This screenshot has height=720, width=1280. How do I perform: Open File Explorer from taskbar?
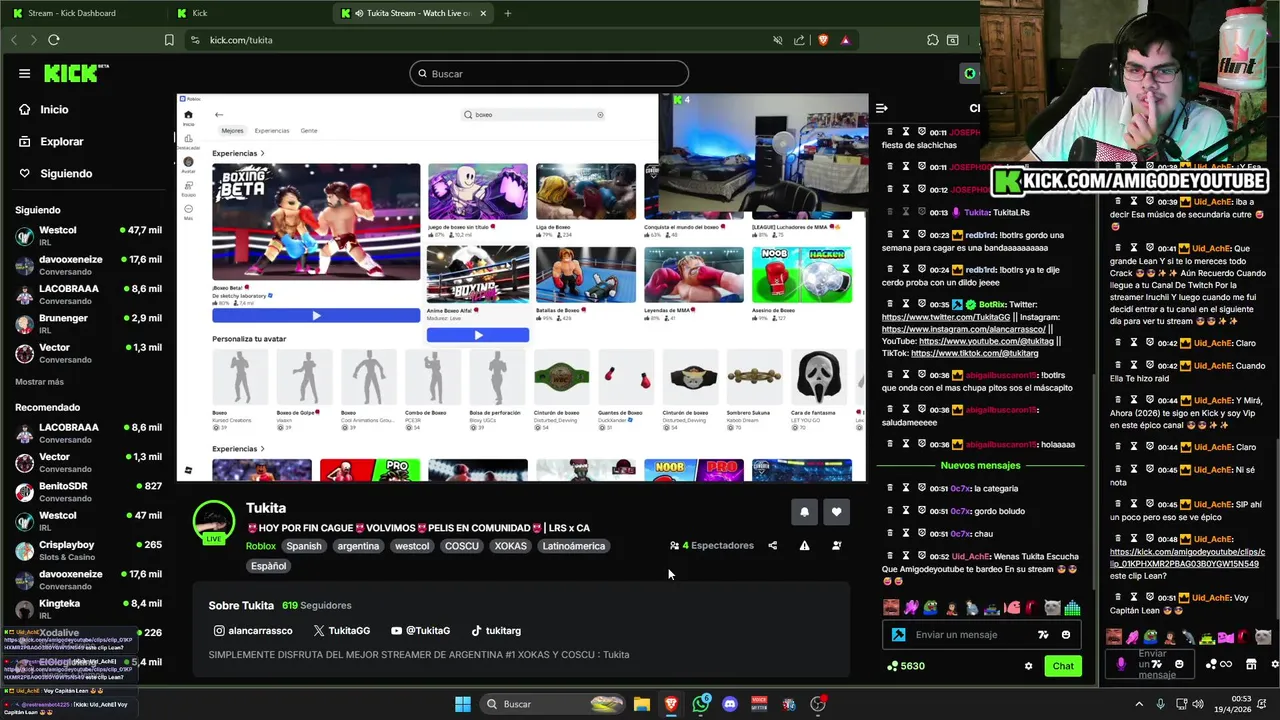tap(642, 704)
